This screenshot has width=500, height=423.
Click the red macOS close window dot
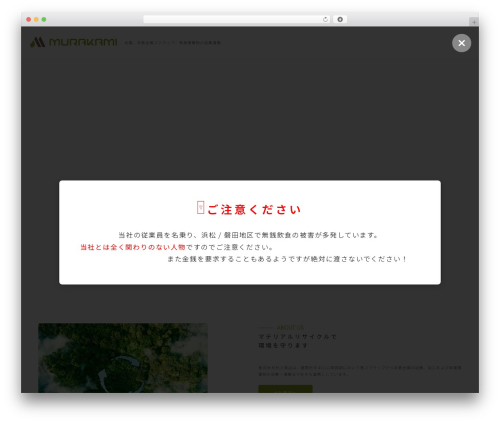click(x=29, y=19)
